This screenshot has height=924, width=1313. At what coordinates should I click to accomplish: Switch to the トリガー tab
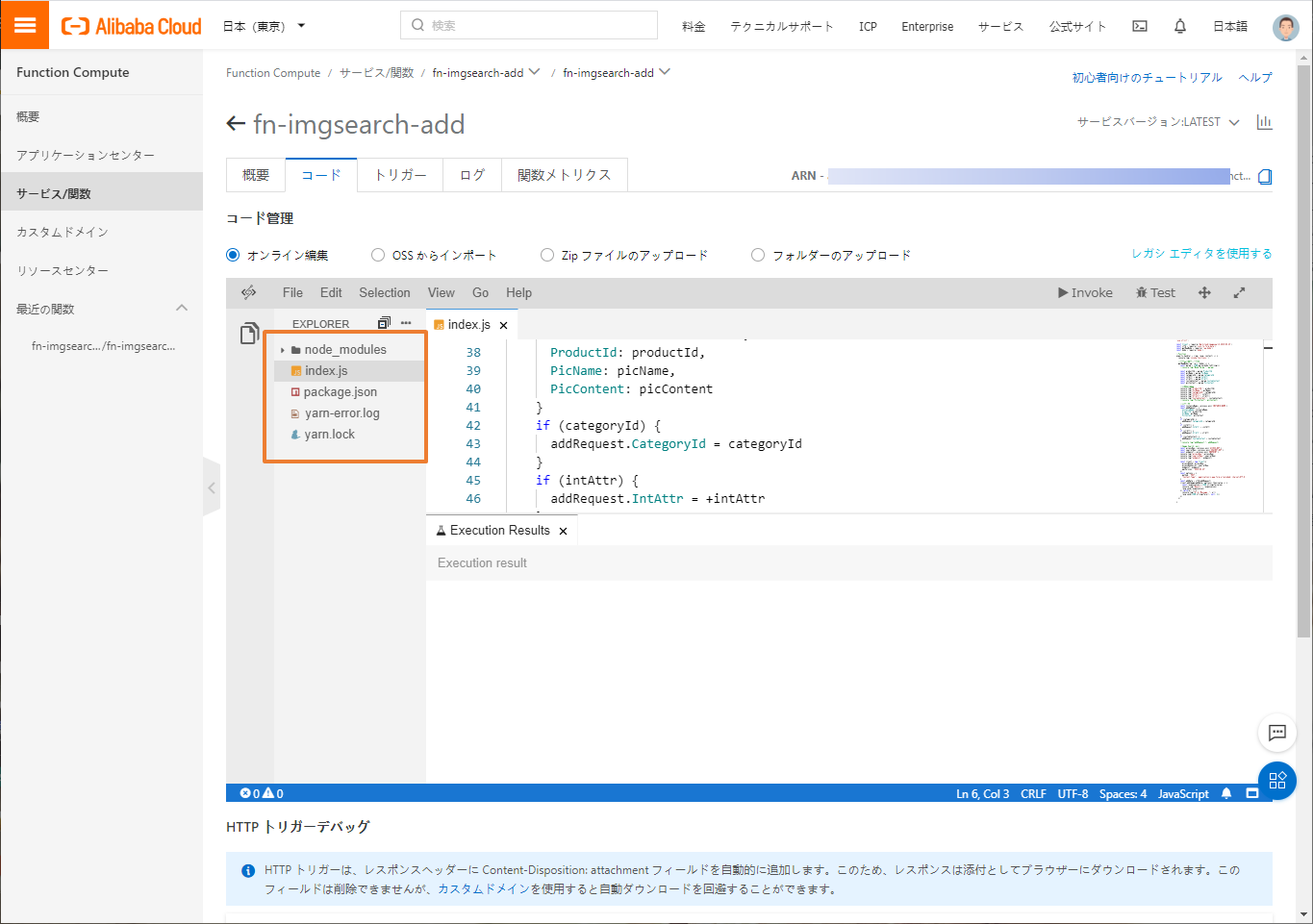click(400, 175)
